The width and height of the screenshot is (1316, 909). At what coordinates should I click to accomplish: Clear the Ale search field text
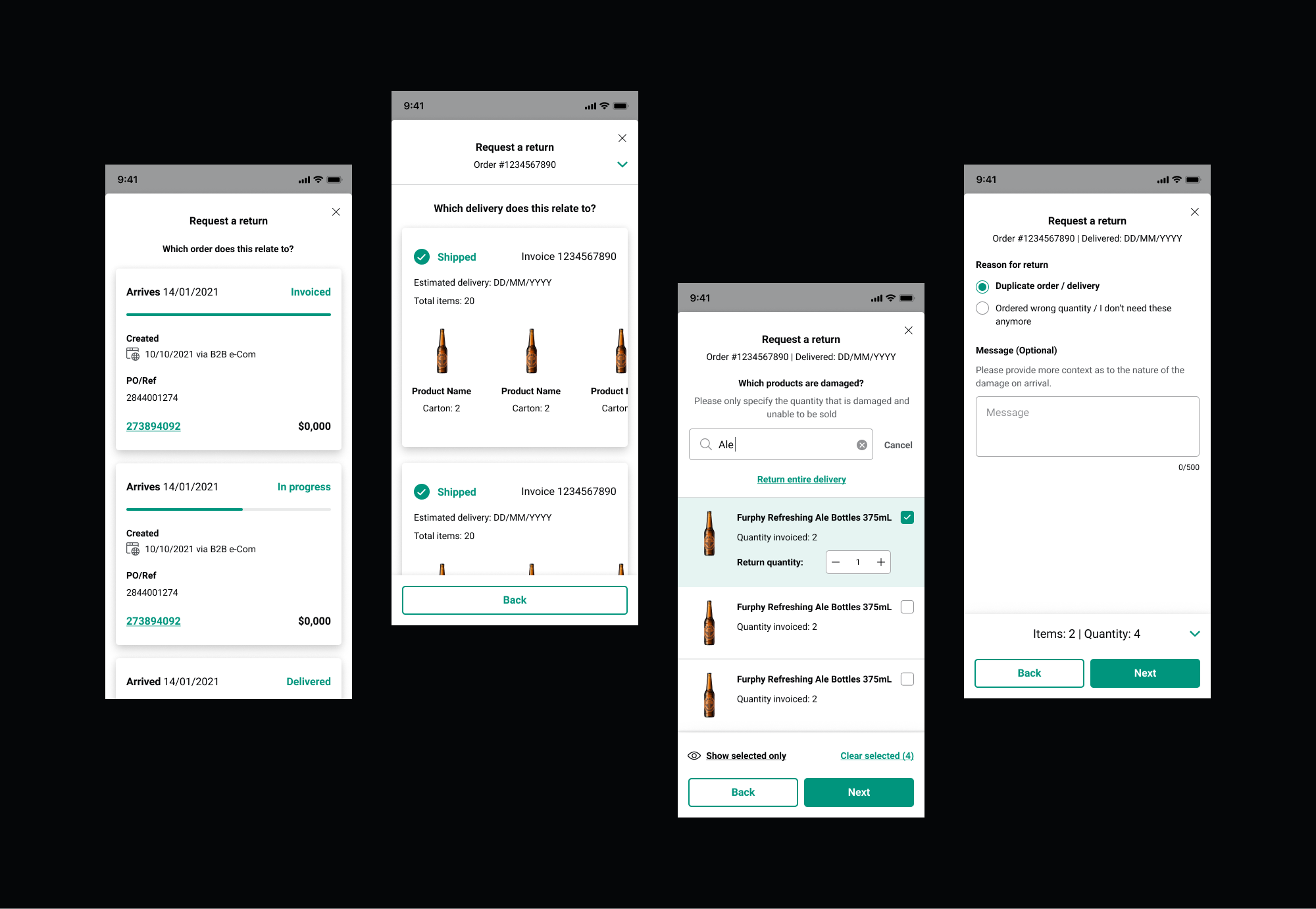click(x=861, y=445)
